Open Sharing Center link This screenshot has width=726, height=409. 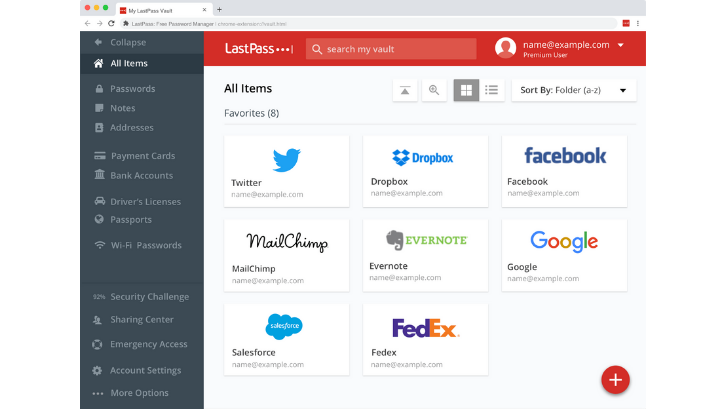click(x=142, y=320)
